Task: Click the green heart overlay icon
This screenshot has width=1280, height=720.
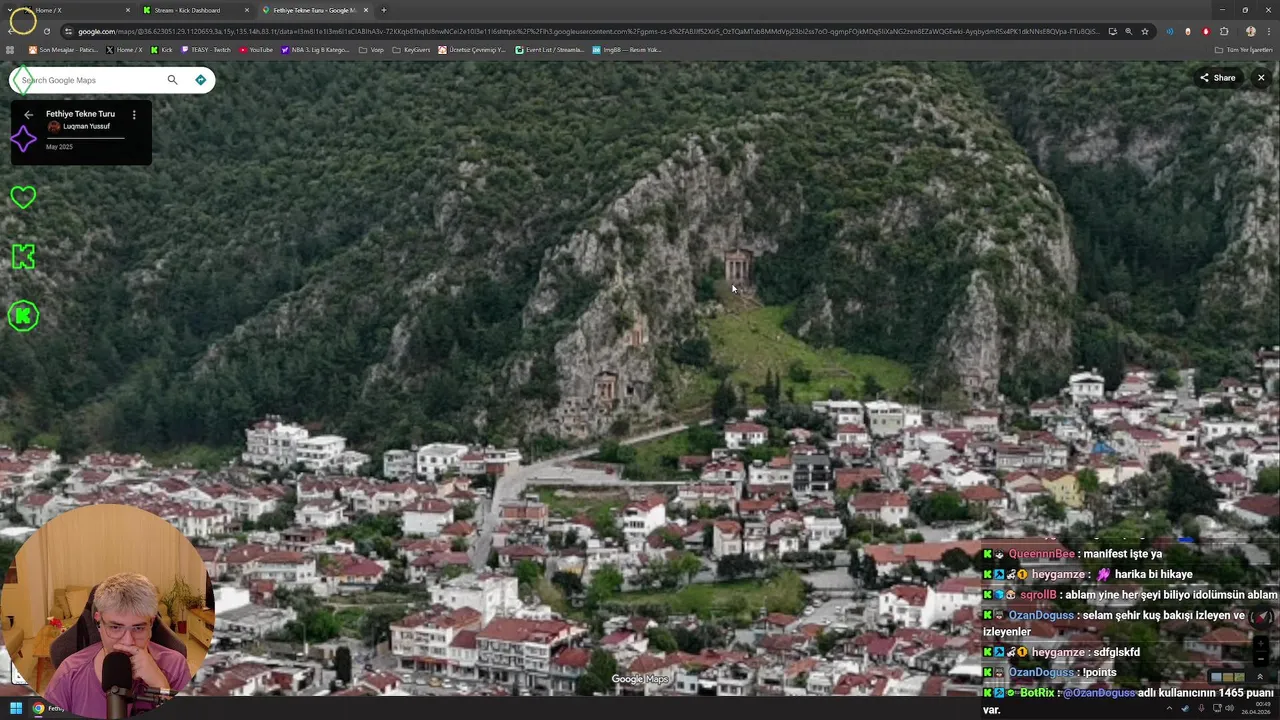Action: (x=23, y=197)
